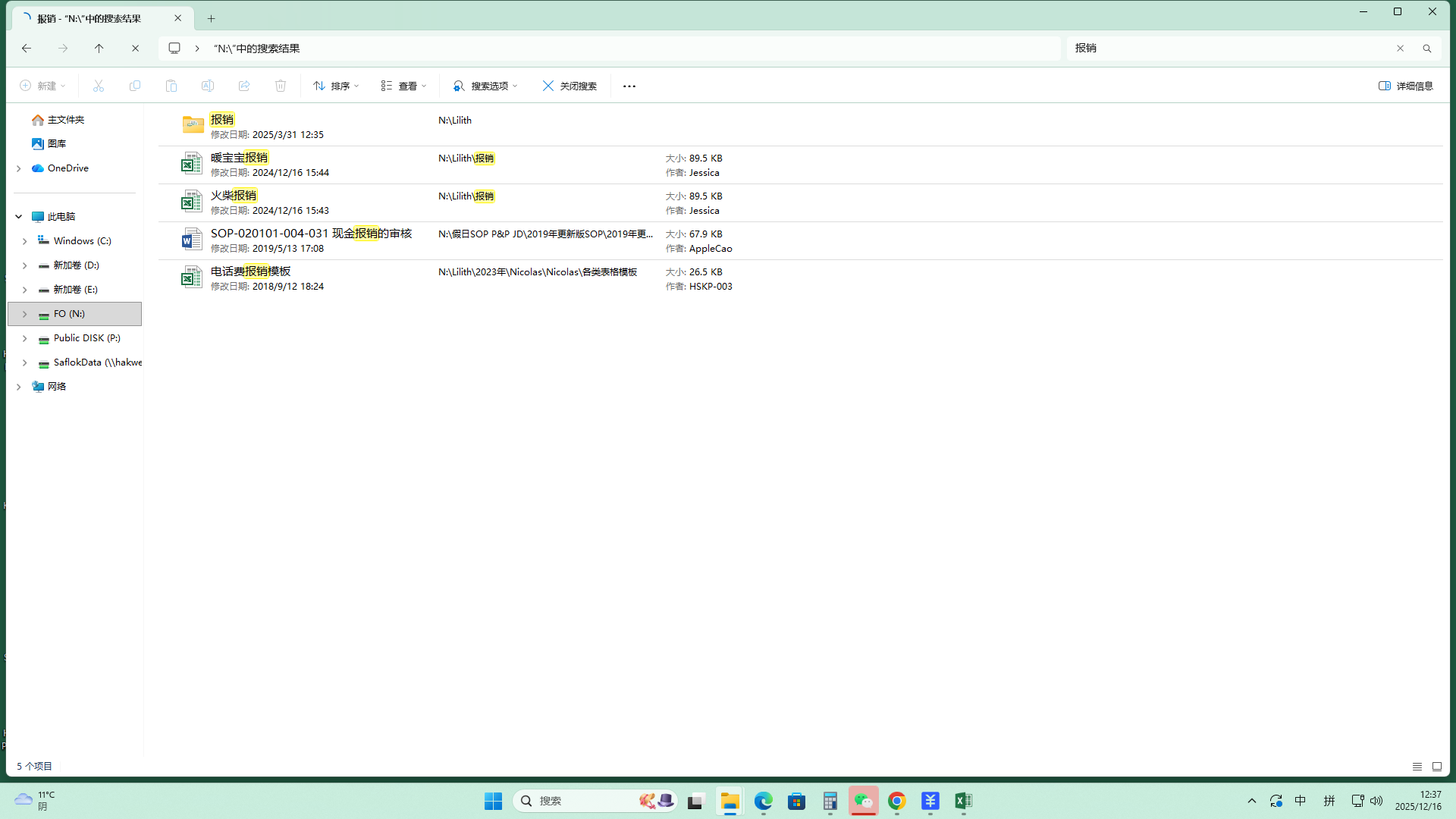Open the 搜索选项 dropdown
The width and height of the screenshot is (1456, 819).
[485, 86]
